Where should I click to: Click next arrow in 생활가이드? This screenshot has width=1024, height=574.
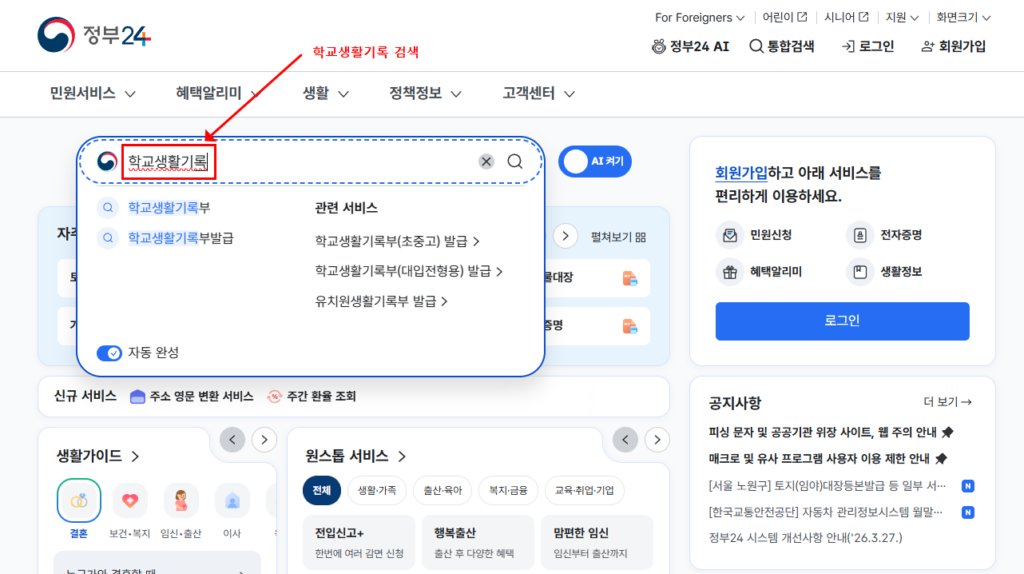pyautogui.click(x=264, y=440)
